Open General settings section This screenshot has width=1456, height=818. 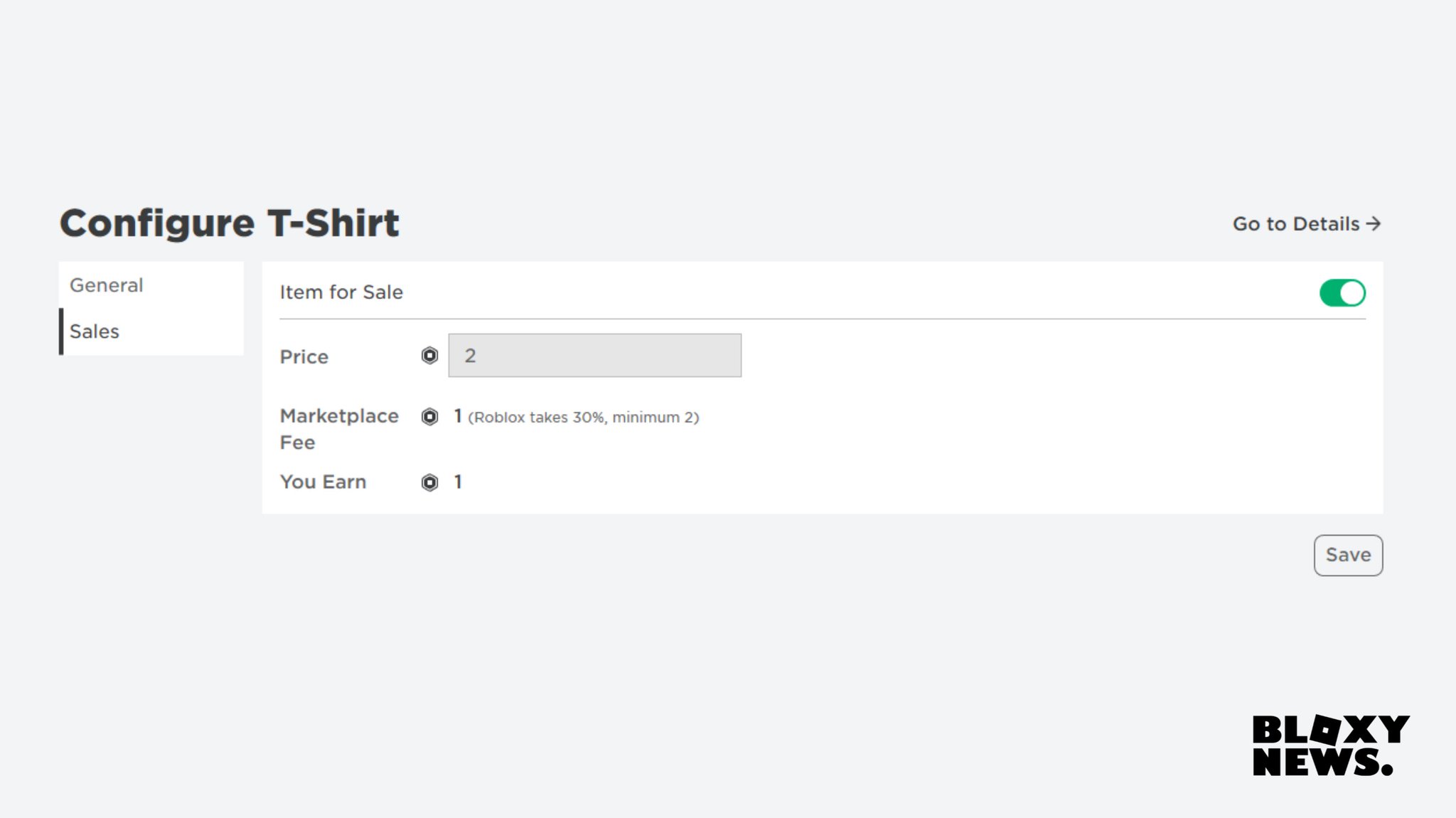pos(107,285)
